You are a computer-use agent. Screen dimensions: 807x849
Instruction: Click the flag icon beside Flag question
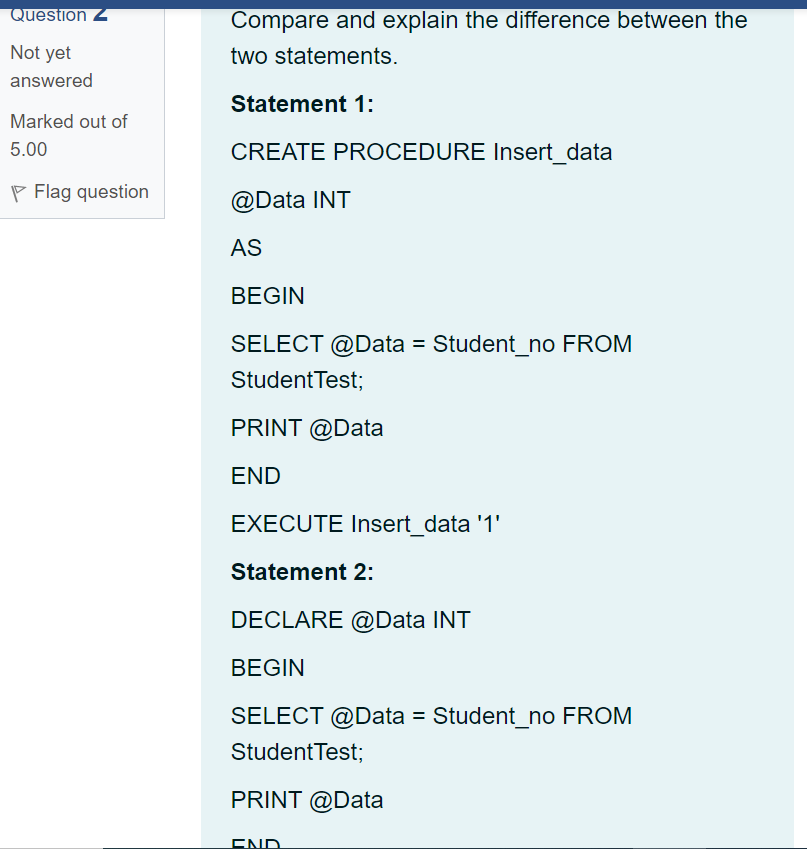coord(18,191)
